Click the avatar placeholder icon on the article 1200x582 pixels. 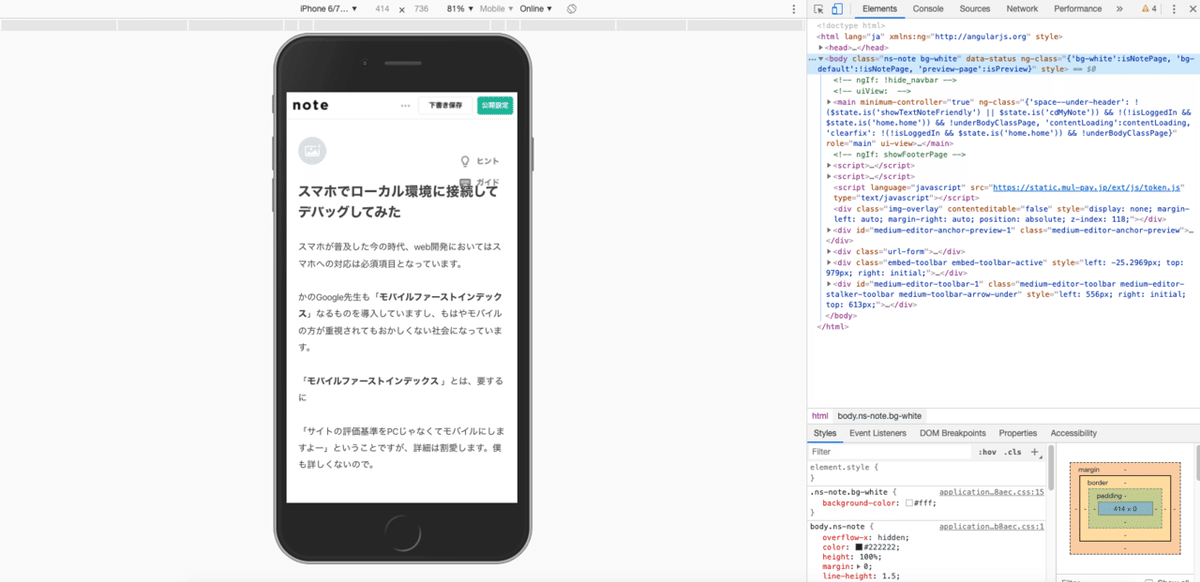point(311,149)
